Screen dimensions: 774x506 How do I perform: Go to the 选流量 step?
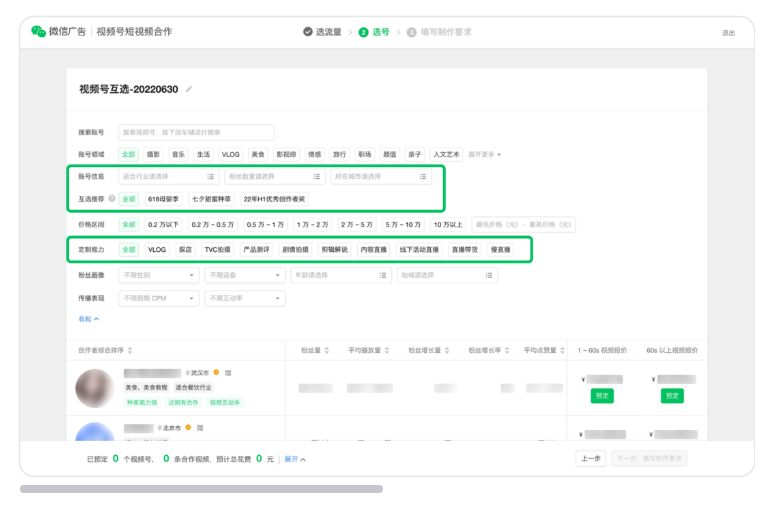(x=322, y=32)
